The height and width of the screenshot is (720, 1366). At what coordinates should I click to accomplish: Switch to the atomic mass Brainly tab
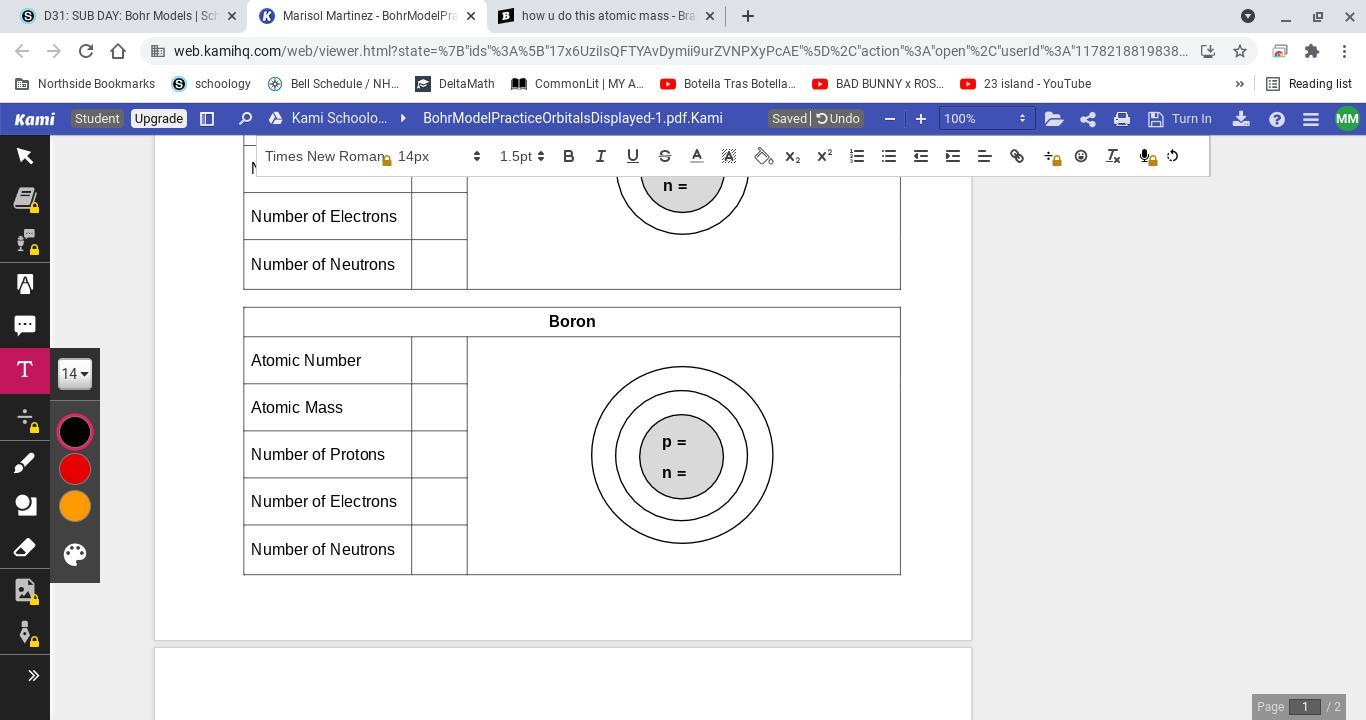607,16
